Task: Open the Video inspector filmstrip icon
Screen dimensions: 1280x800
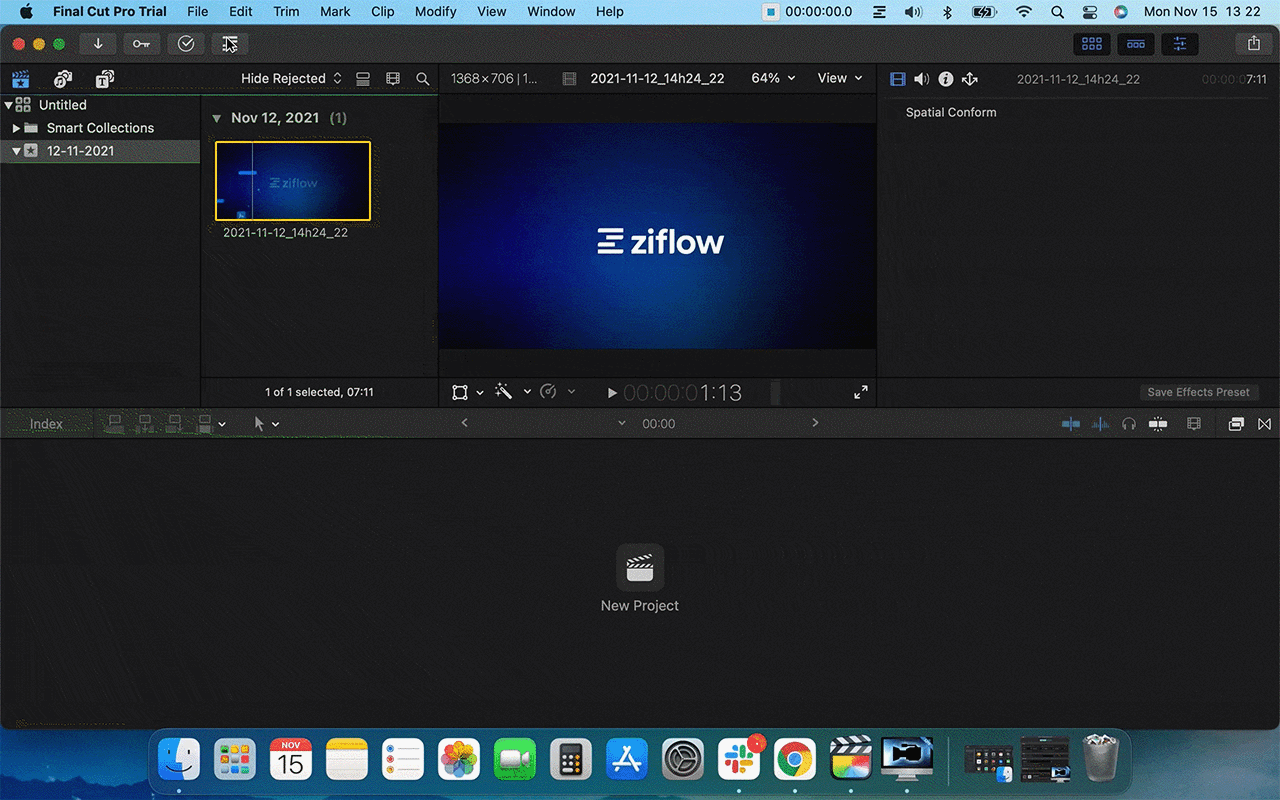Action: [897, 79]
